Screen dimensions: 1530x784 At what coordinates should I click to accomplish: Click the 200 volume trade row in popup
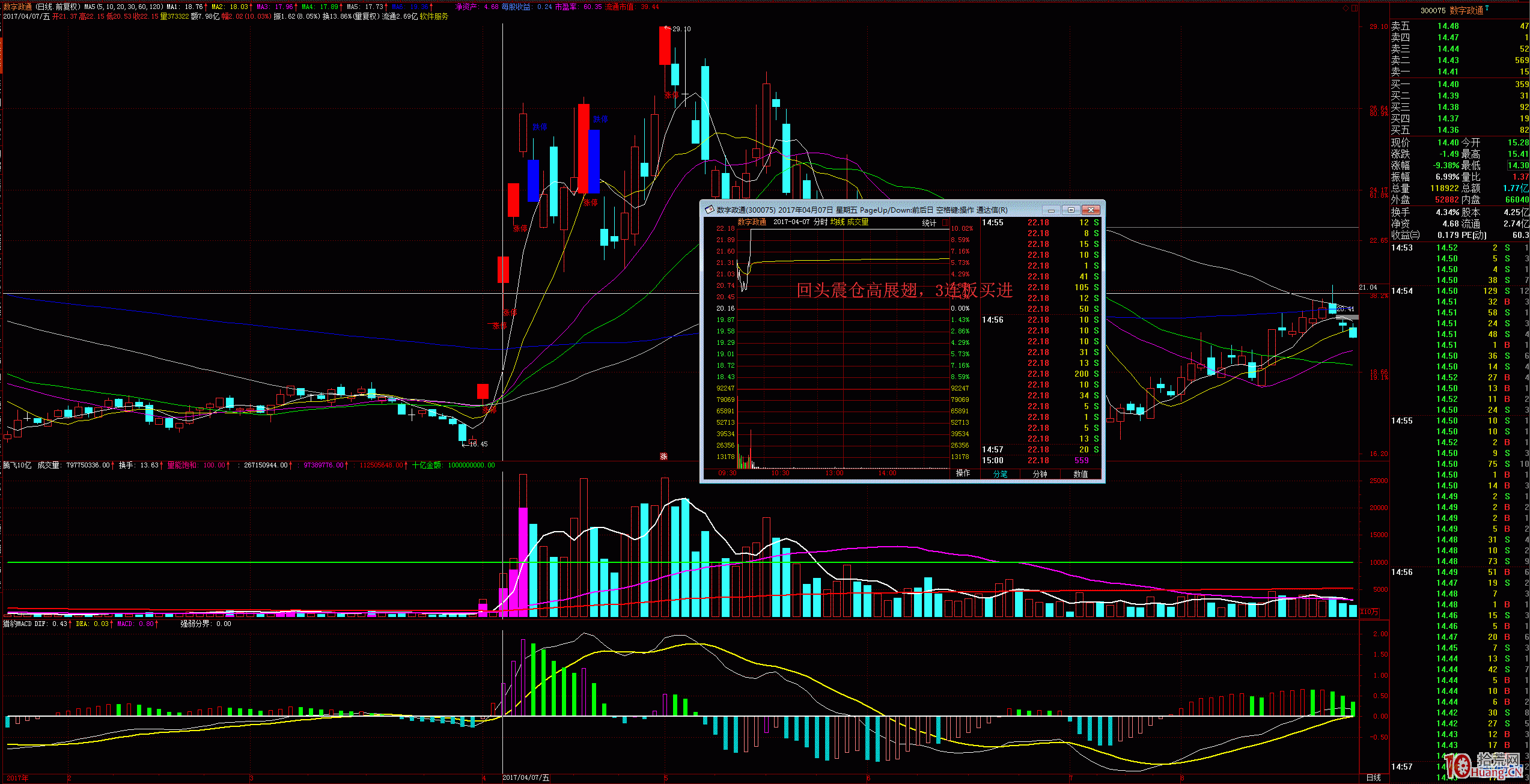[1041, 374]
